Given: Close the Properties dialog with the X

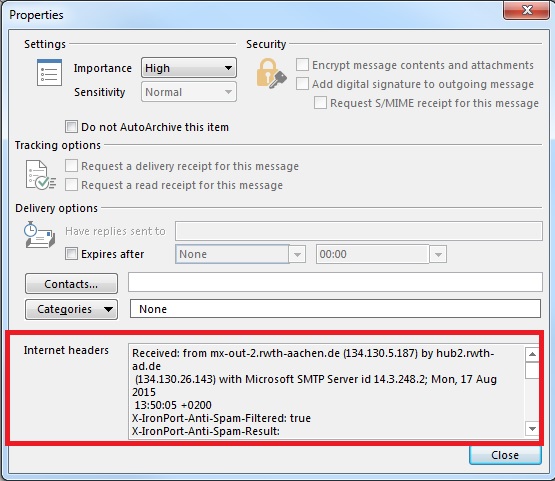Looking at the screenshot, I should tap(527, 10).
